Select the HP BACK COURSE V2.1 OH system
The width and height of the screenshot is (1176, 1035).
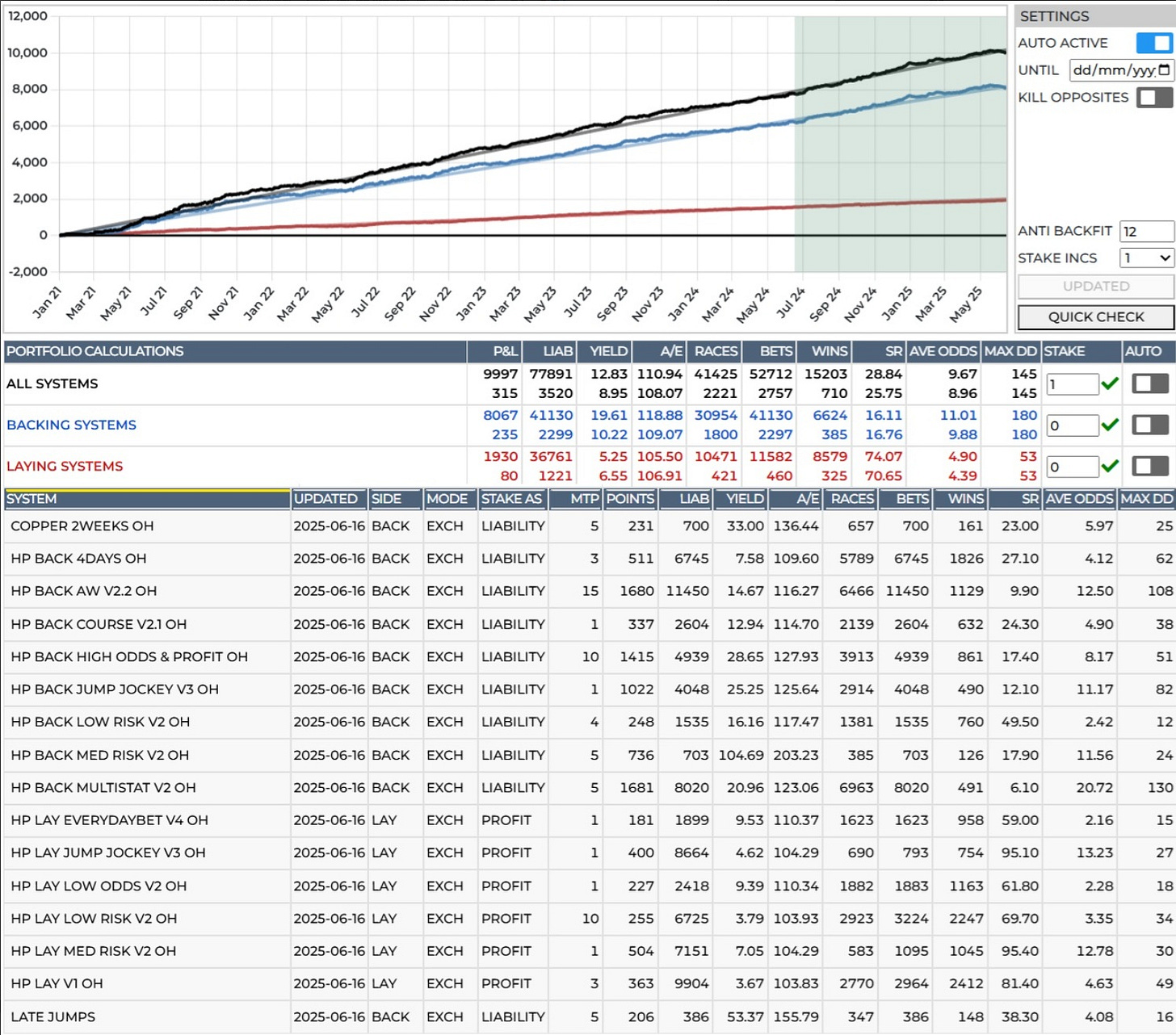coord(99,624)
